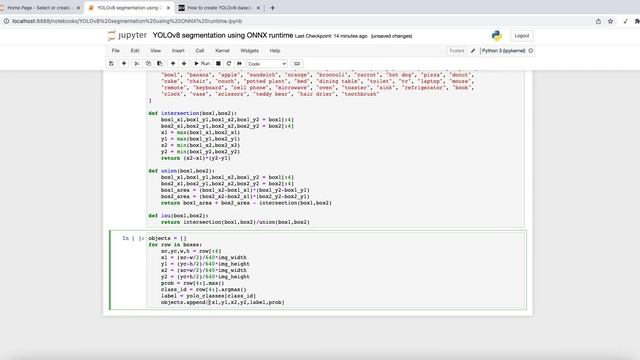
Task: Click the 'for row in boxes:' line
Action: pos(175,245)
